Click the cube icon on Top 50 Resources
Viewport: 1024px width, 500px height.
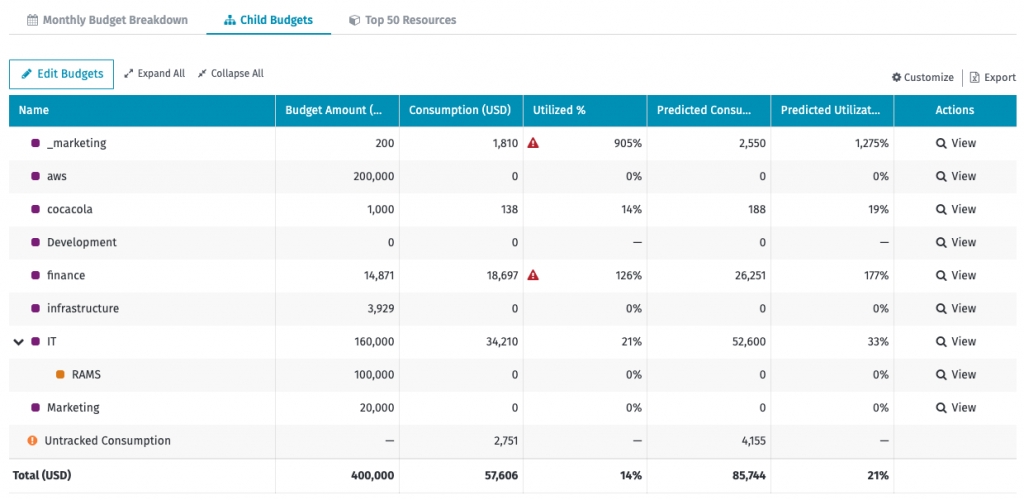coord(354,20)
